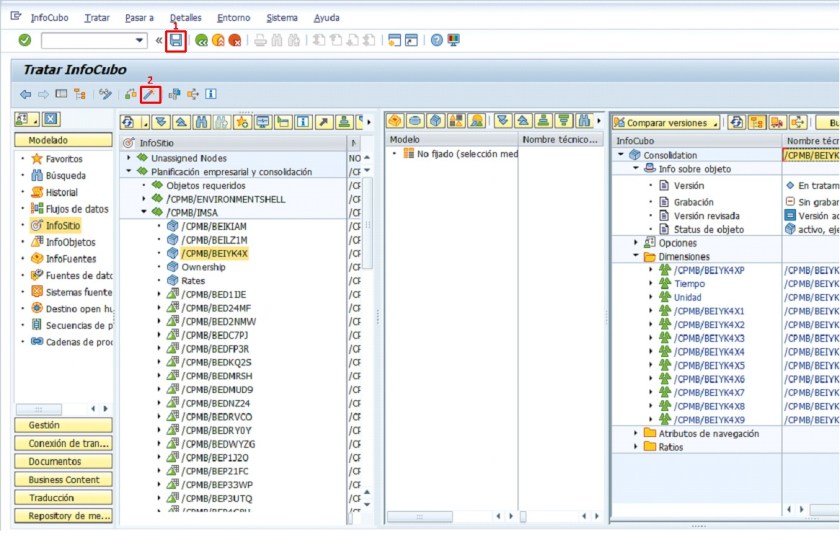The width and height of the screenshot is (840, 540).
Task: Click the blue left arrow Back icon
Action: point(25,94)
